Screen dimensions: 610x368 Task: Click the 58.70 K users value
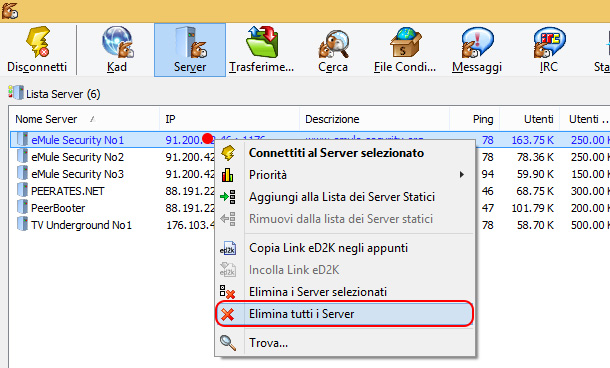click(535, 225)
